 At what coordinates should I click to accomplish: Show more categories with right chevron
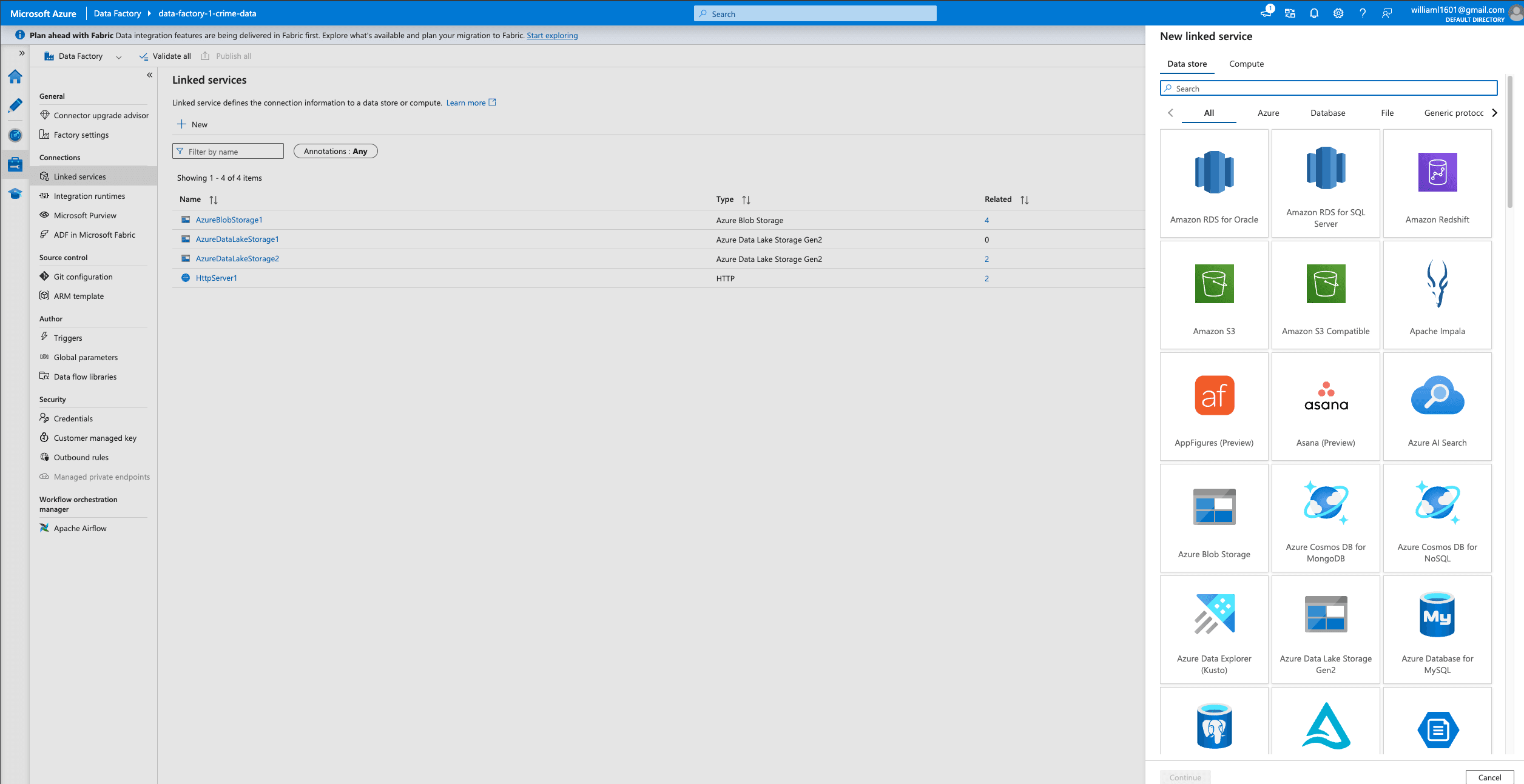point(1494,113)
